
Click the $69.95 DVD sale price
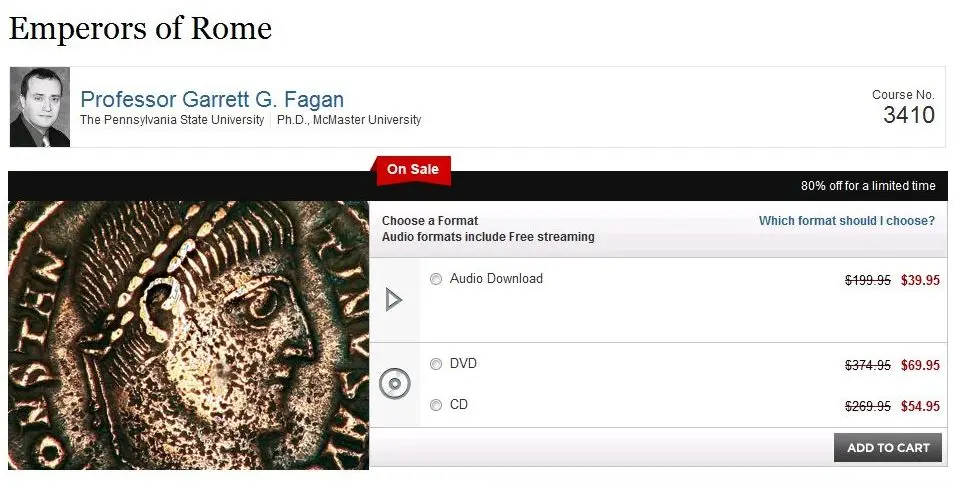[x=920, y=365]
